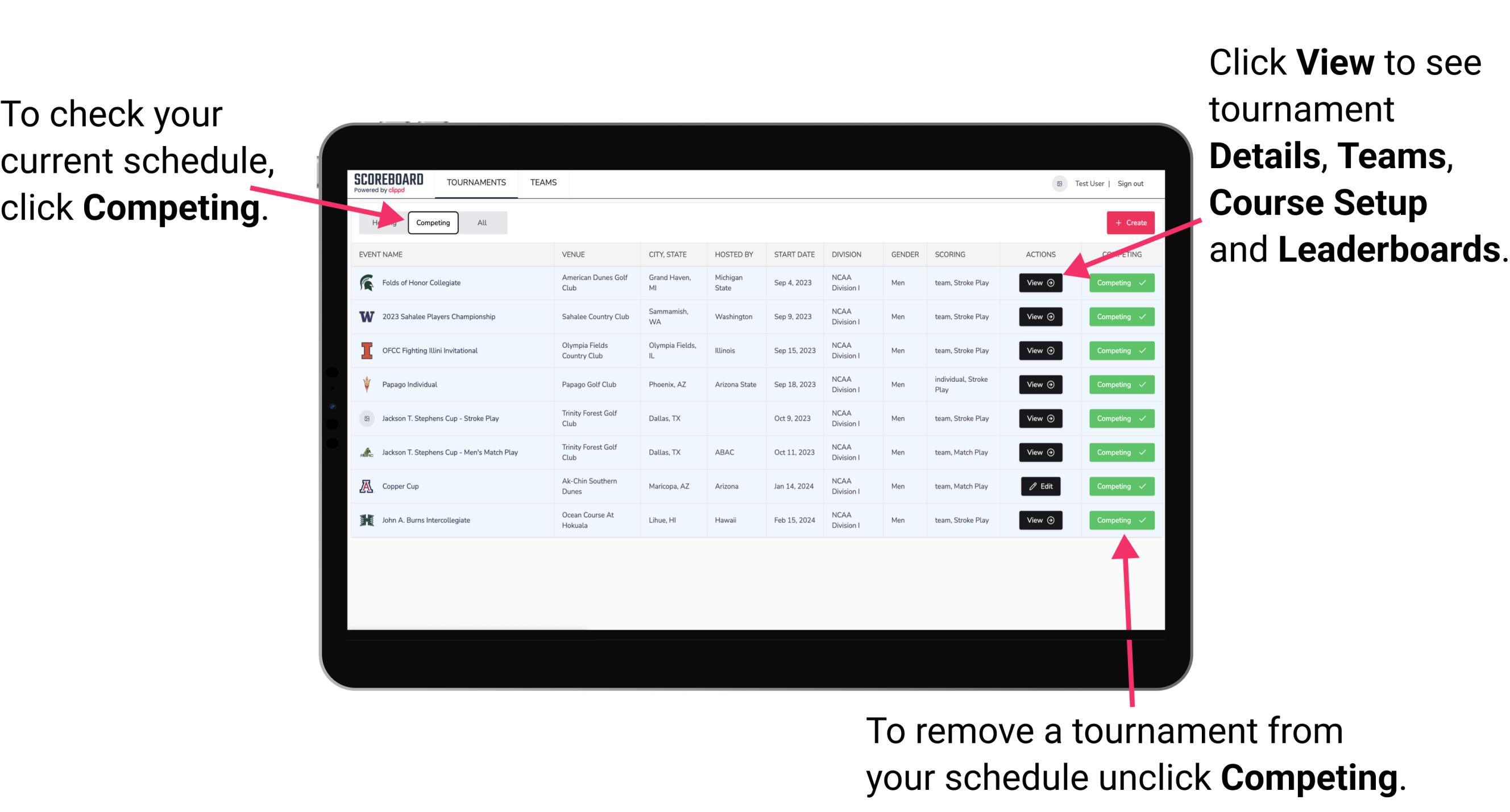
Task: Select the TOURNAMENTS navigation menu item
Action: point(477,182)
